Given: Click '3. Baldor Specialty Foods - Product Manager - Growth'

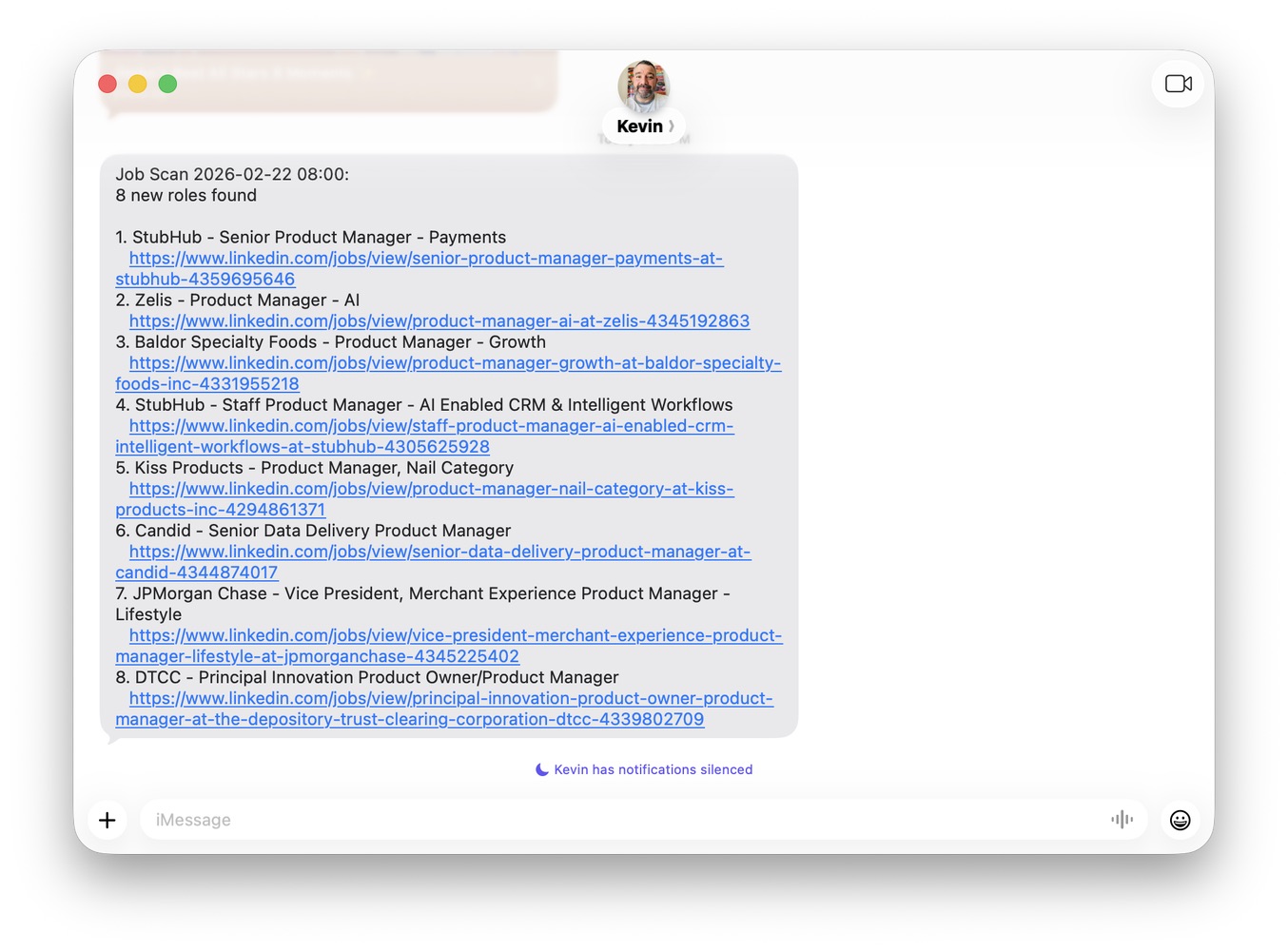Looking at the screenshot, I should [x=330, y=342].
